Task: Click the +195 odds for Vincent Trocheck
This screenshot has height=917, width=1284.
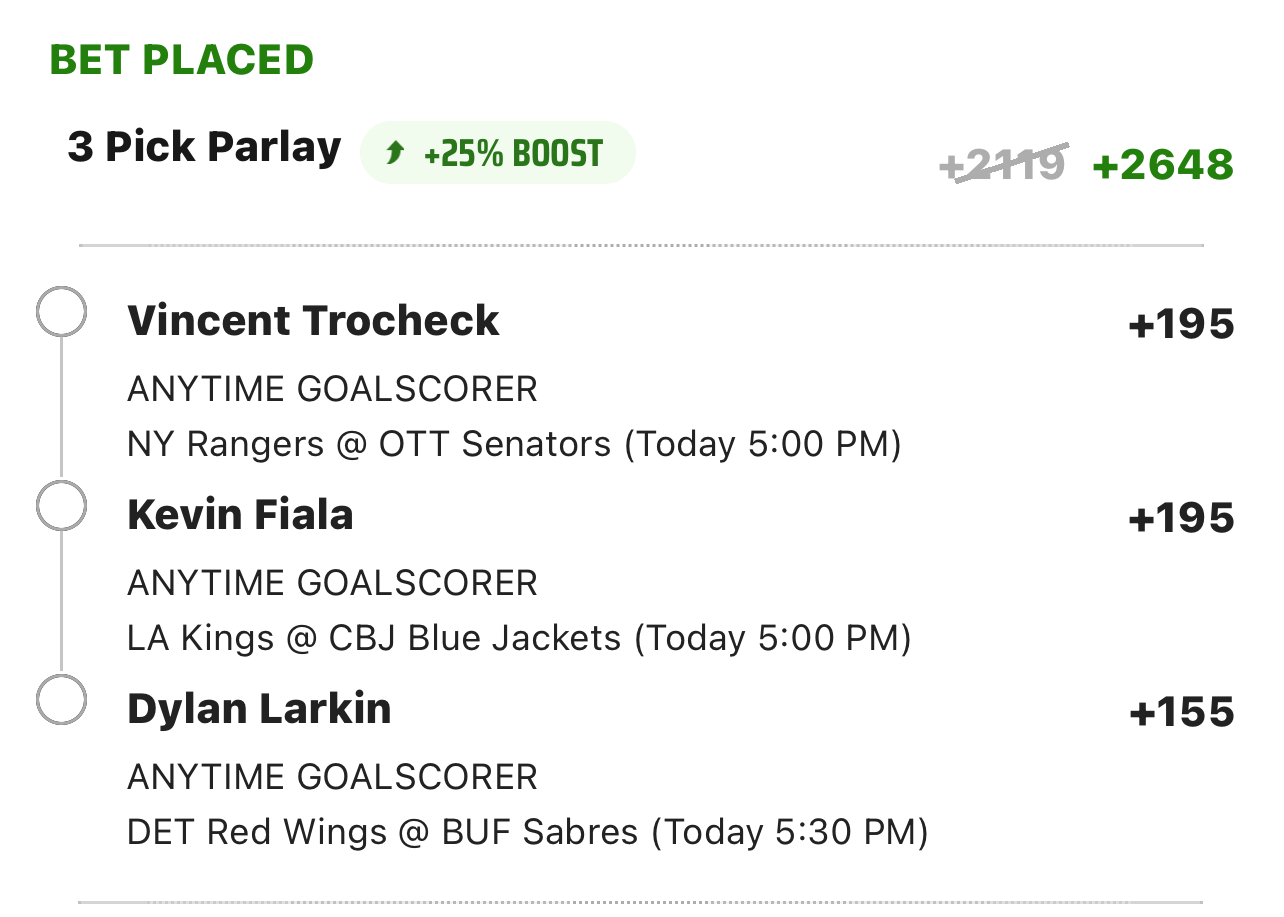Action: coord(1181,324)
